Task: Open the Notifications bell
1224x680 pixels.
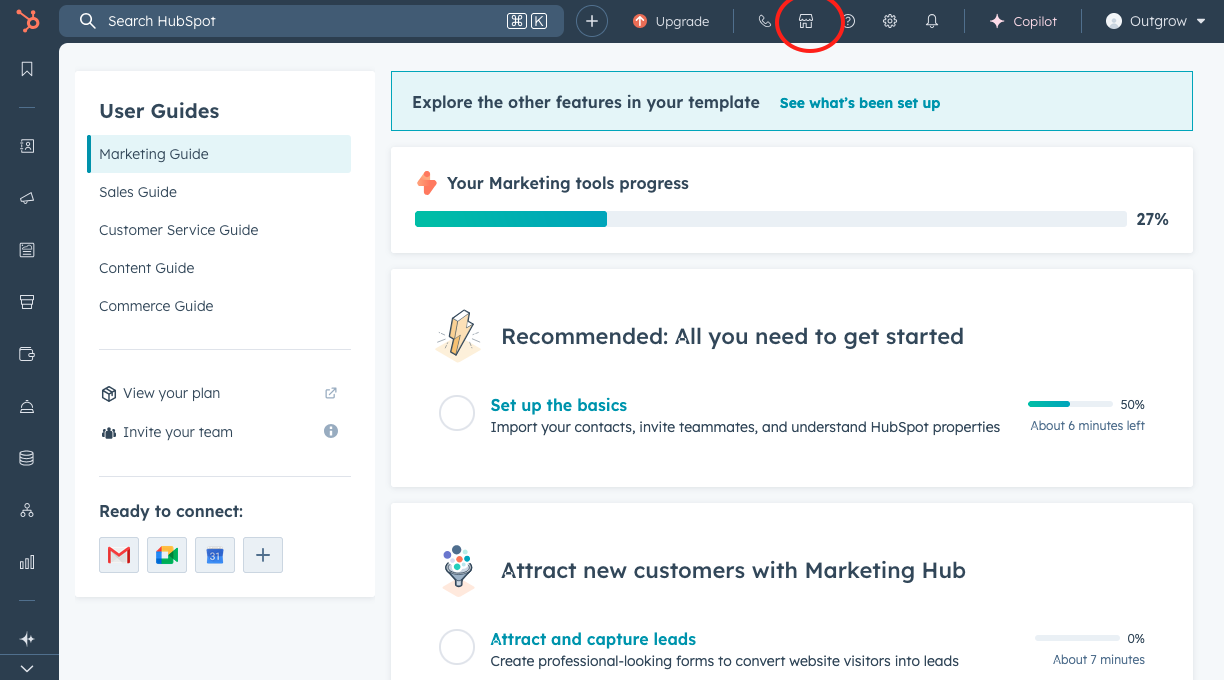Action: point(932,21)
